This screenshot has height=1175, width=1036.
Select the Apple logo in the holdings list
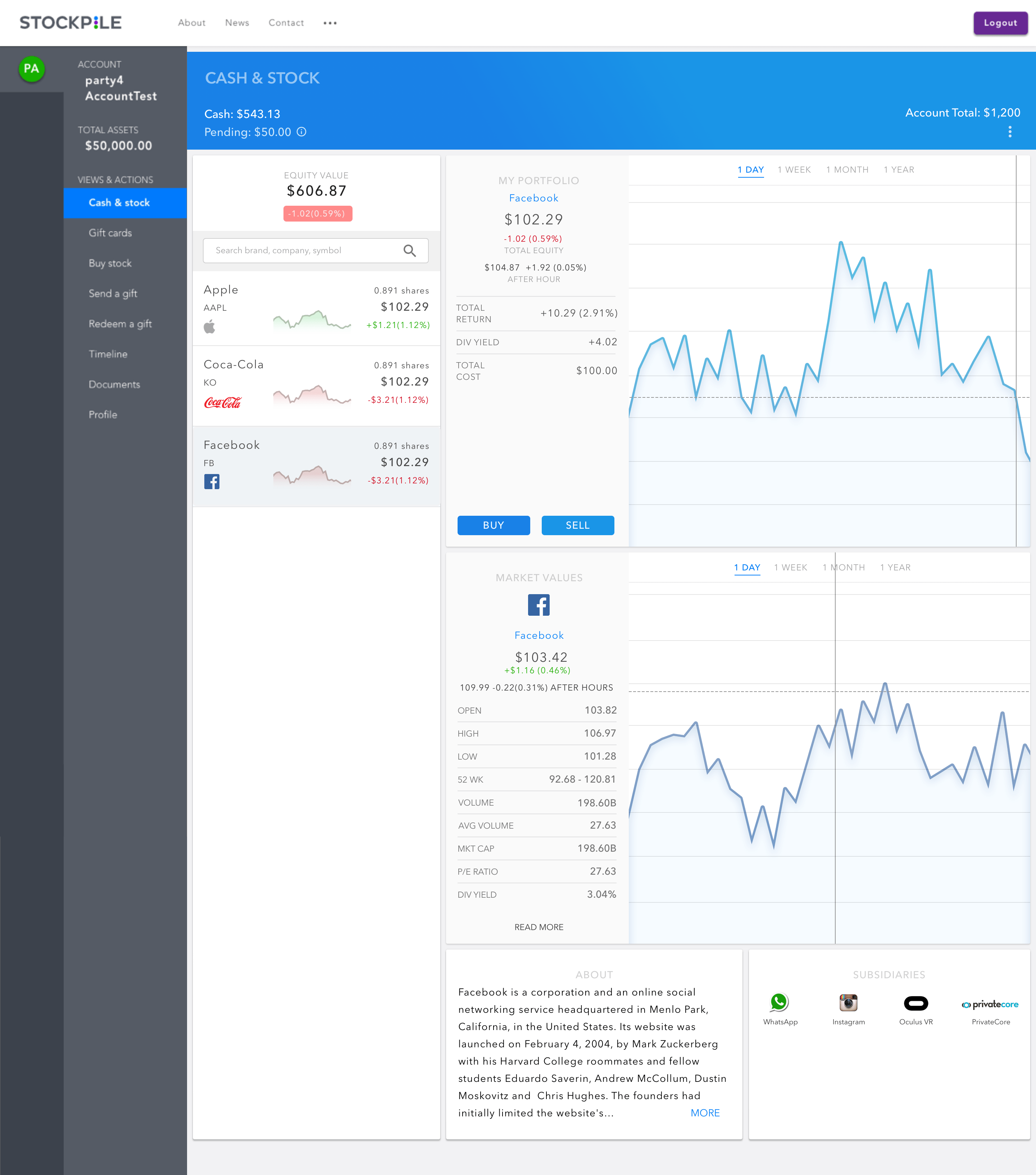point(210,327)
